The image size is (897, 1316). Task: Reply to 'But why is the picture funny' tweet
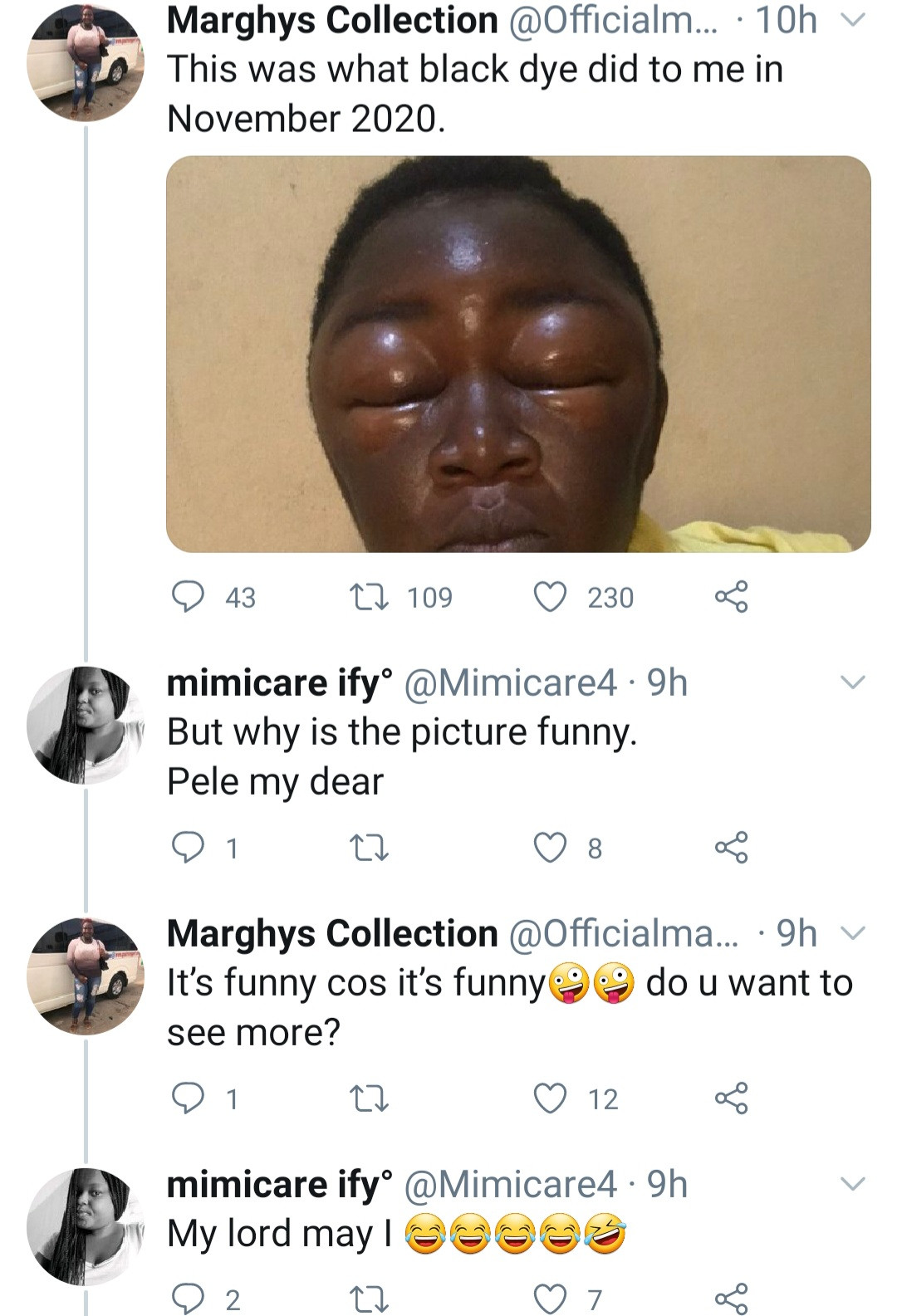[x=188, y=847]
